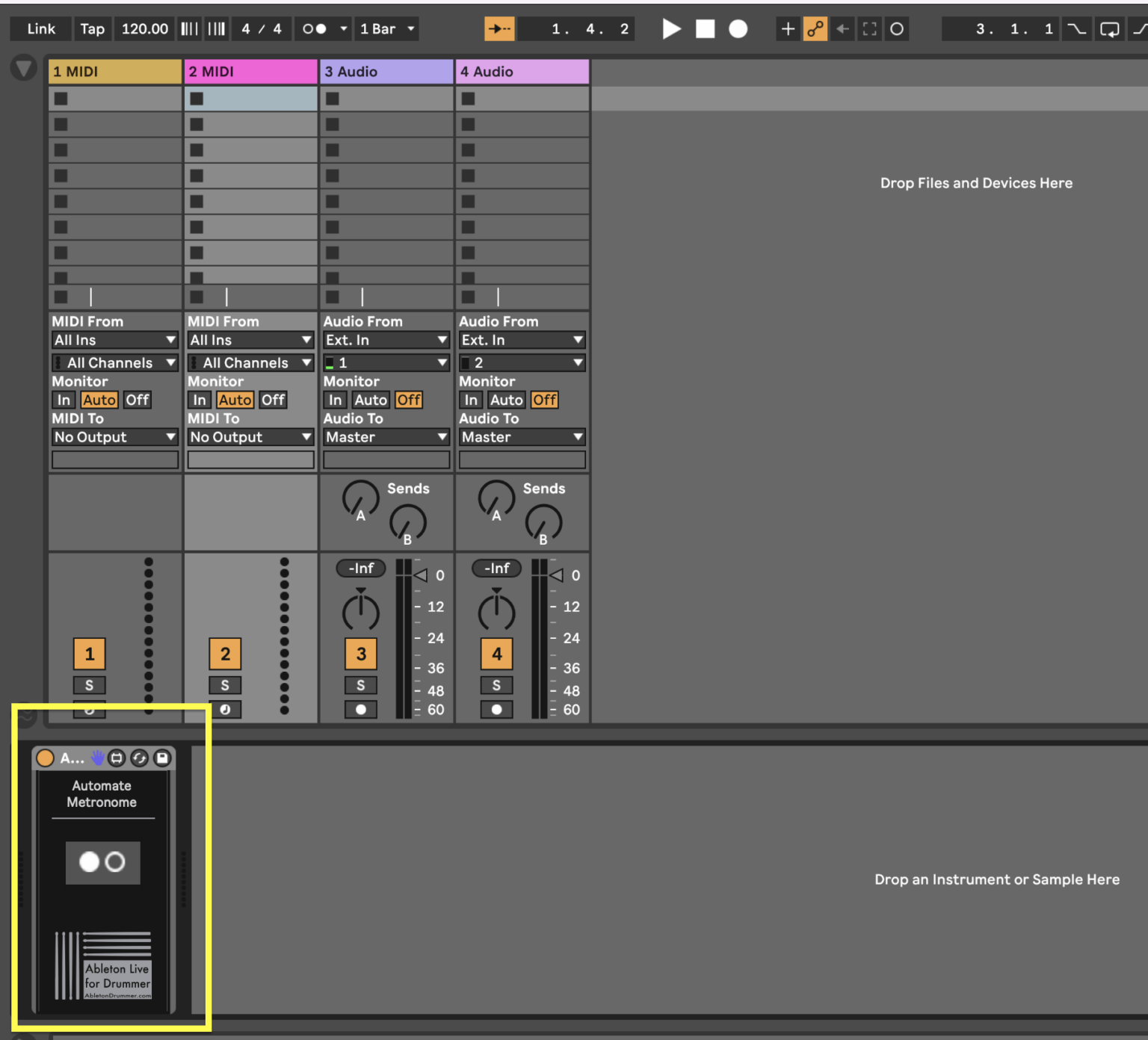Open the MIDI From dropdown on track 1

coord(114,340)
